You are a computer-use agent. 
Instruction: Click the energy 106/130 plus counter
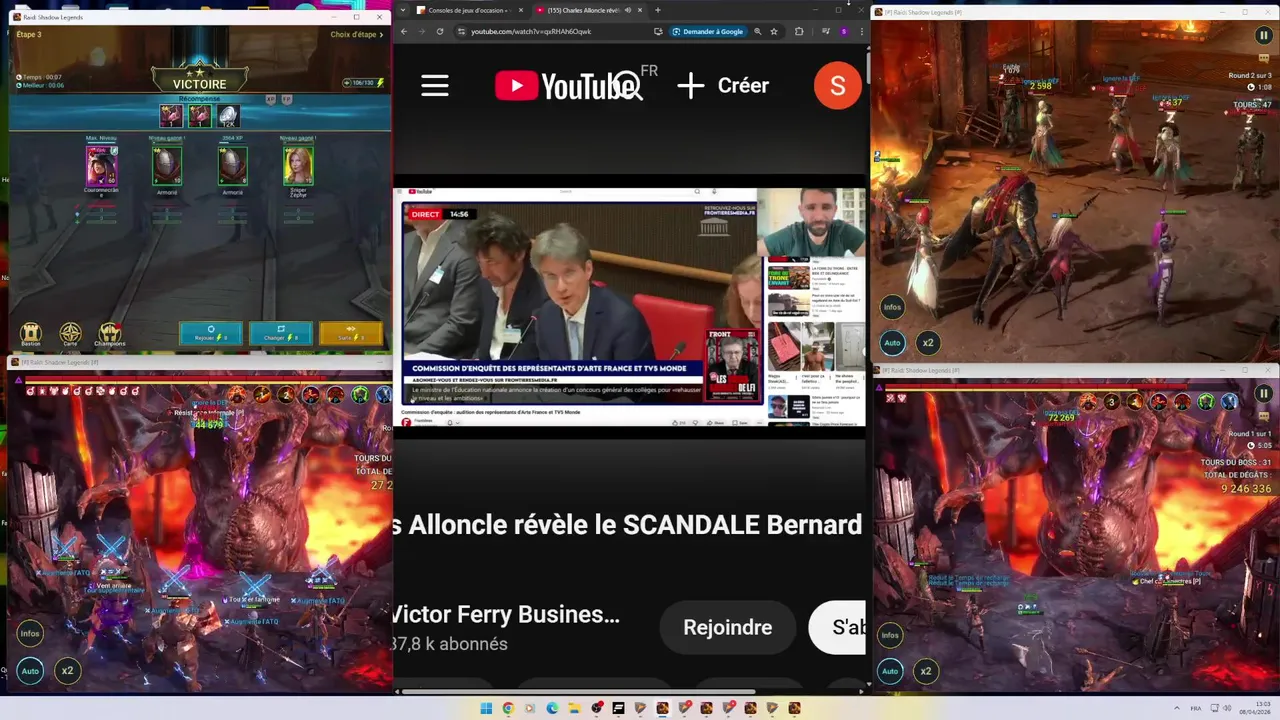(364, 83)
